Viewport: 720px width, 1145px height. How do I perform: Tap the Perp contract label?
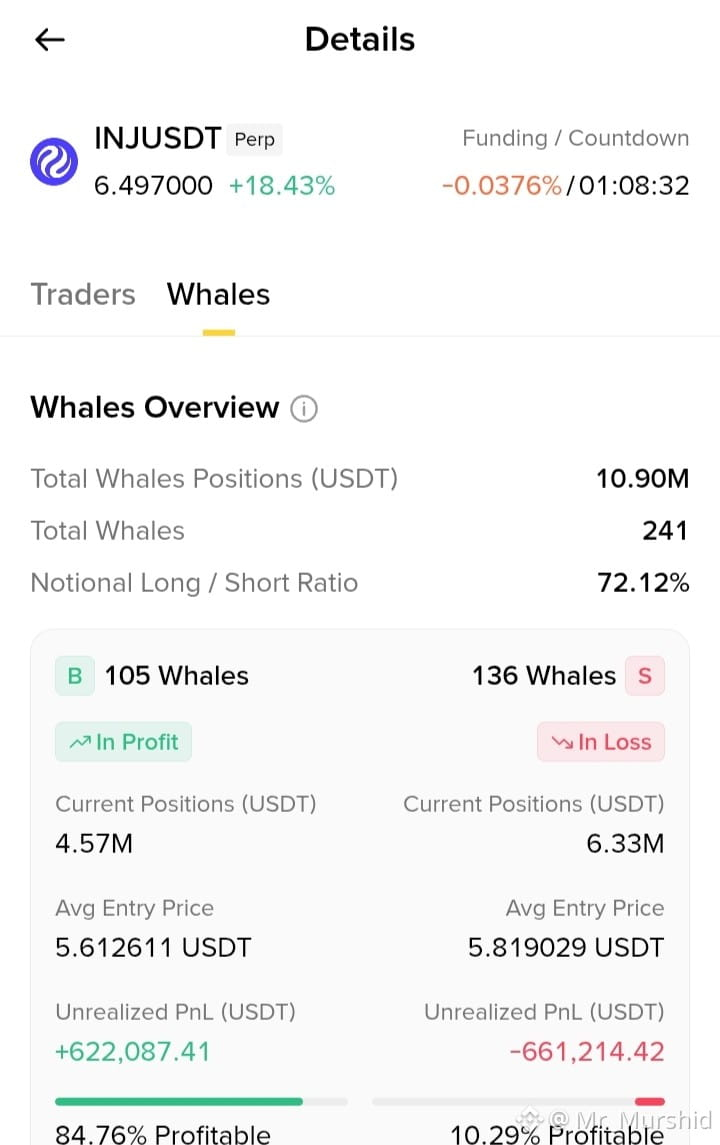[254, 139]
